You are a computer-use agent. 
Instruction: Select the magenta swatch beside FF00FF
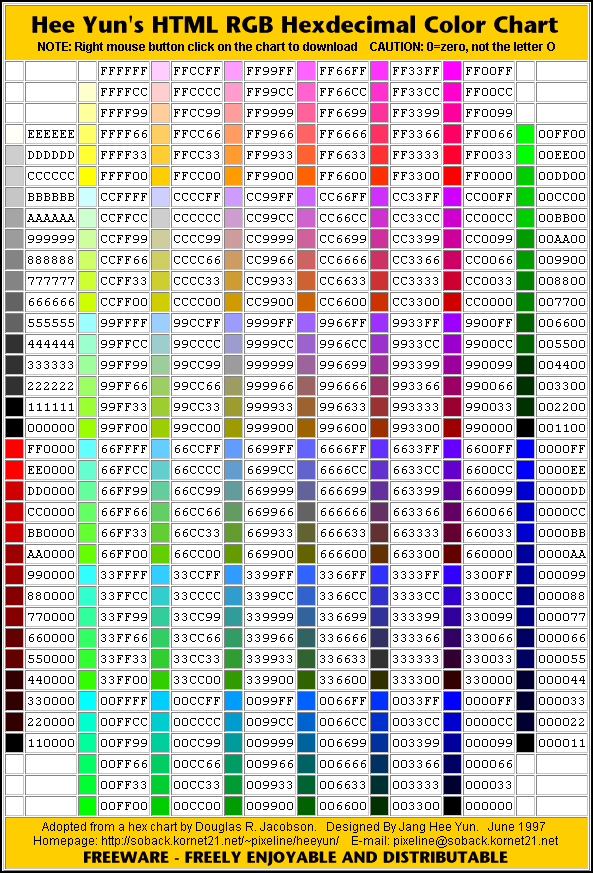click(452, 71)
